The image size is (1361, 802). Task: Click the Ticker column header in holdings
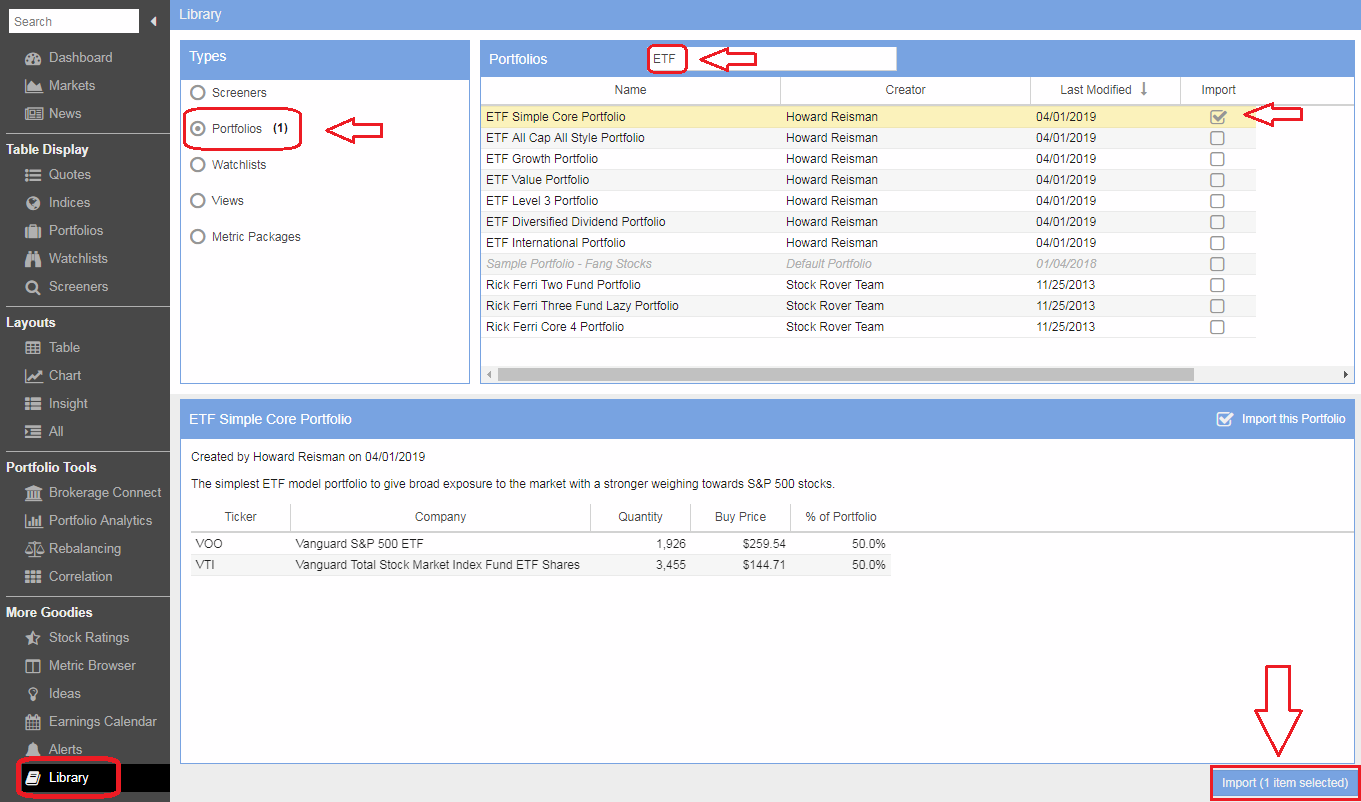click(x=240, y=517)
